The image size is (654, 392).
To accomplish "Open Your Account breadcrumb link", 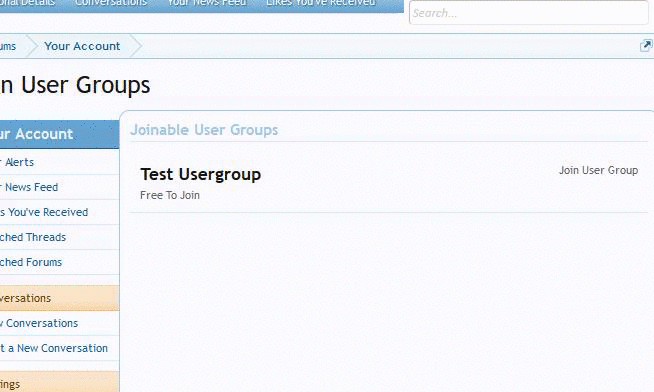I will [82, 46].
